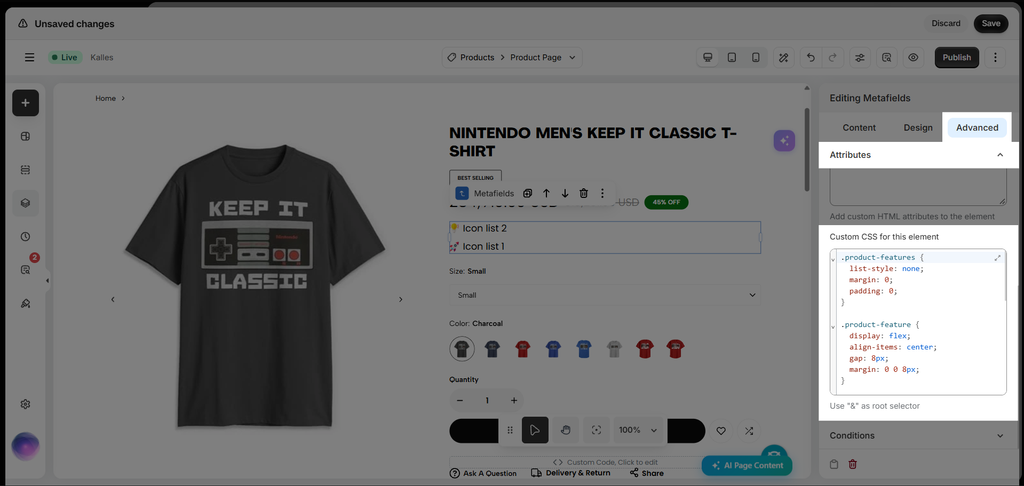The width and height of the screenshot is (1024, 486).
Task: Preview page with the eye icon
Action: pos(913,57)
